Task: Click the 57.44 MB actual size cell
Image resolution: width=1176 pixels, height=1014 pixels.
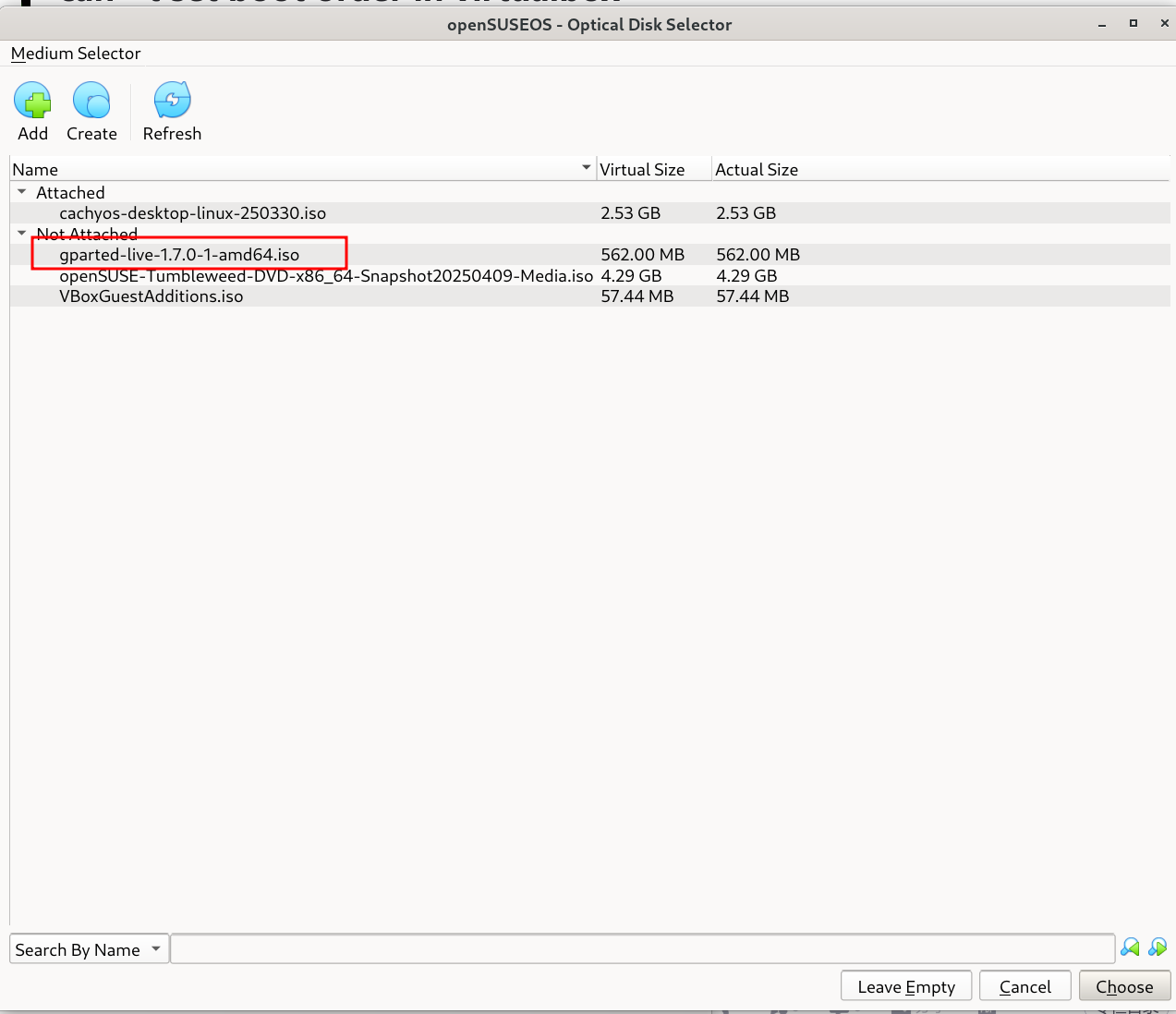Action: [753, 296]
